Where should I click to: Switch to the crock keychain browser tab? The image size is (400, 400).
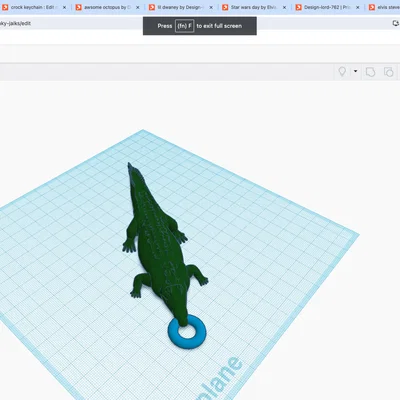click(33, 7)
